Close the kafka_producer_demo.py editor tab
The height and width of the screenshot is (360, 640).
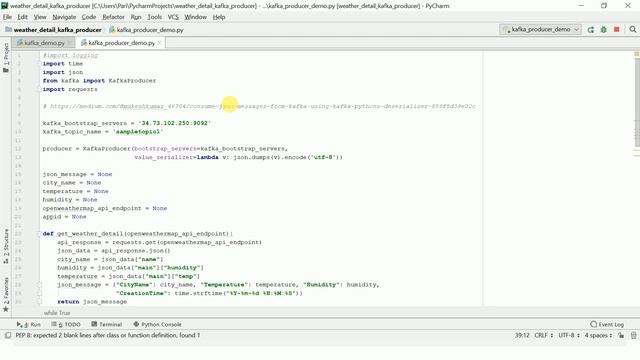(159, 42)
